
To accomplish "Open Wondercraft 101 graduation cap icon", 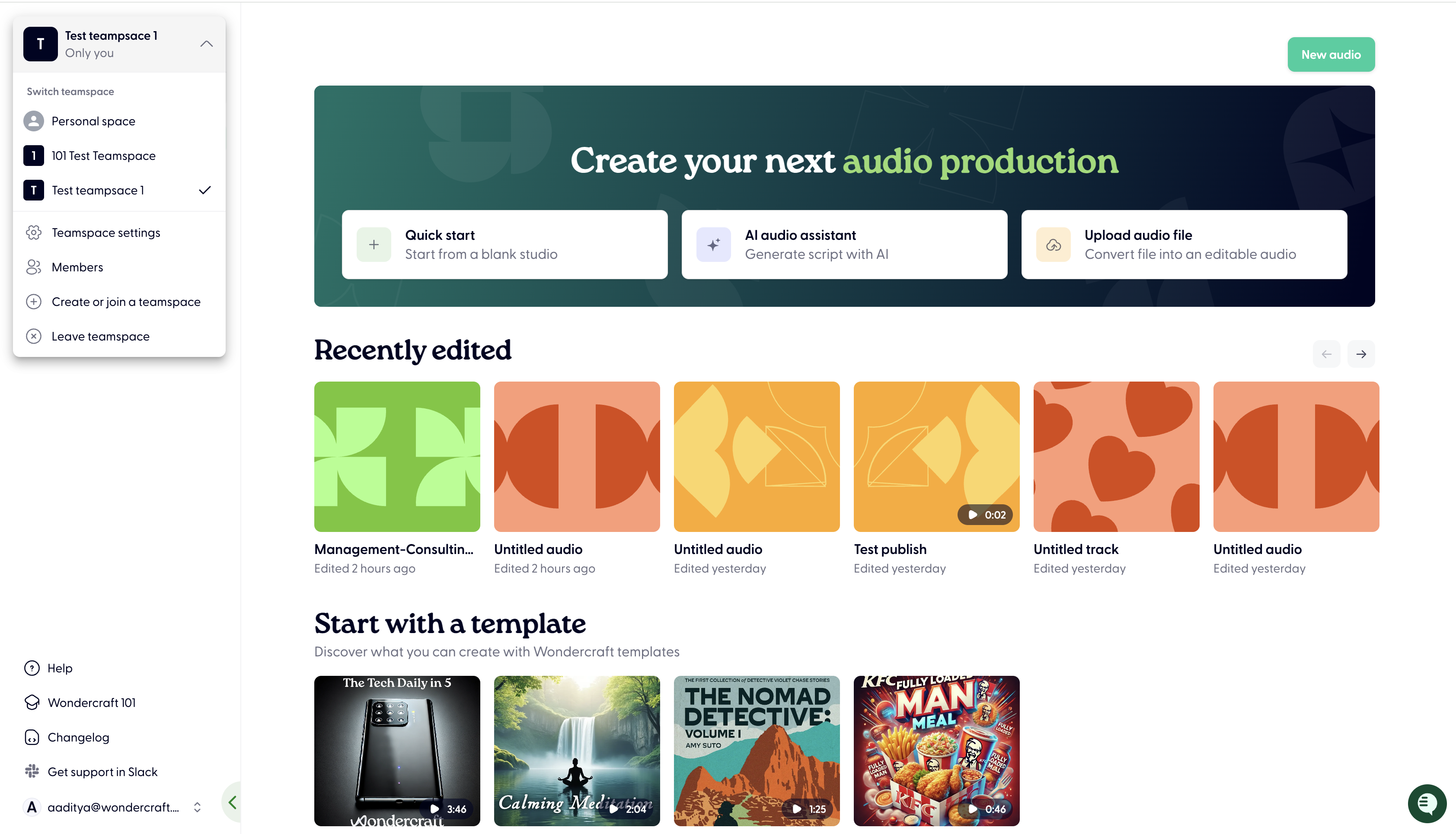I will (x=32, y=703).
